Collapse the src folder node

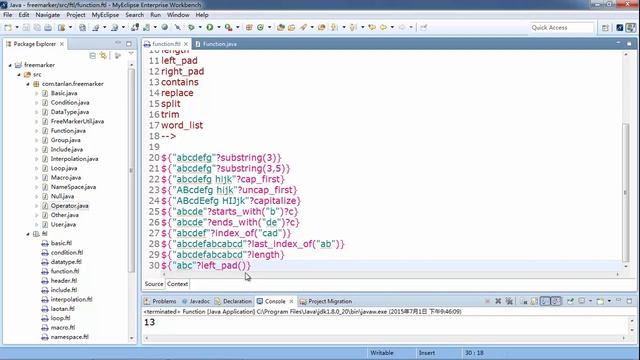pos(19,74)
